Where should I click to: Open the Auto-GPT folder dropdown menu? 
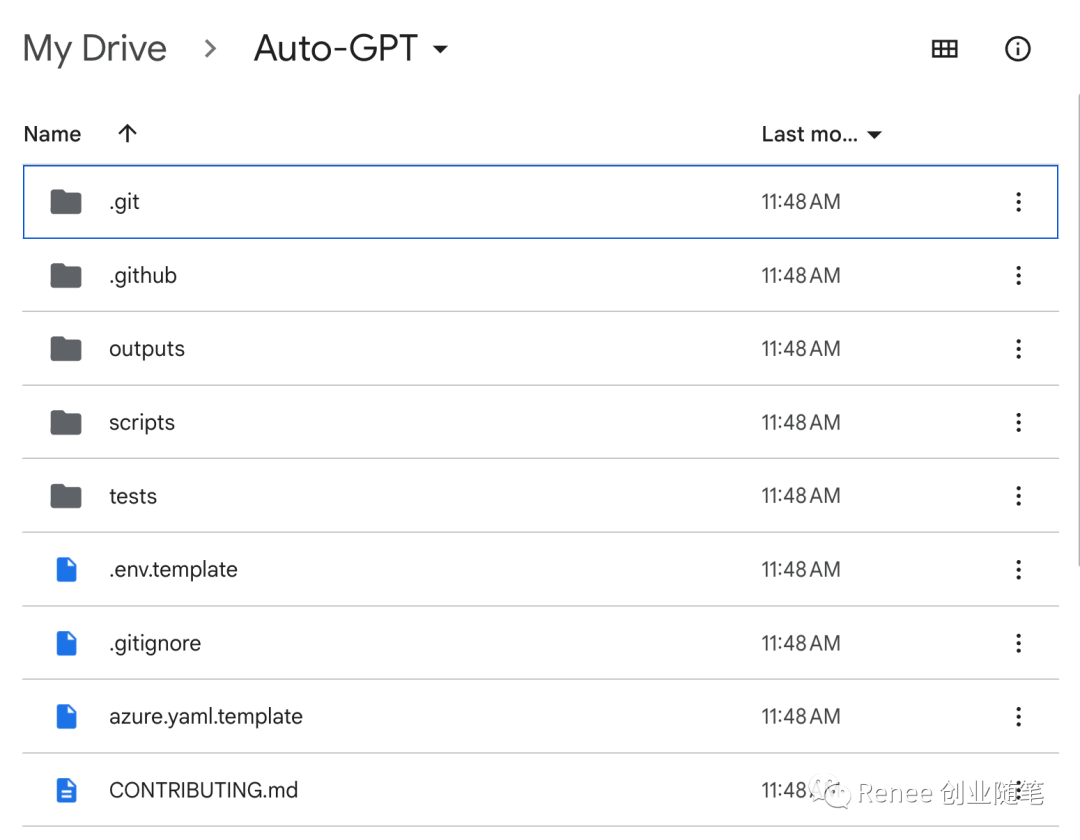coord(440,49)
